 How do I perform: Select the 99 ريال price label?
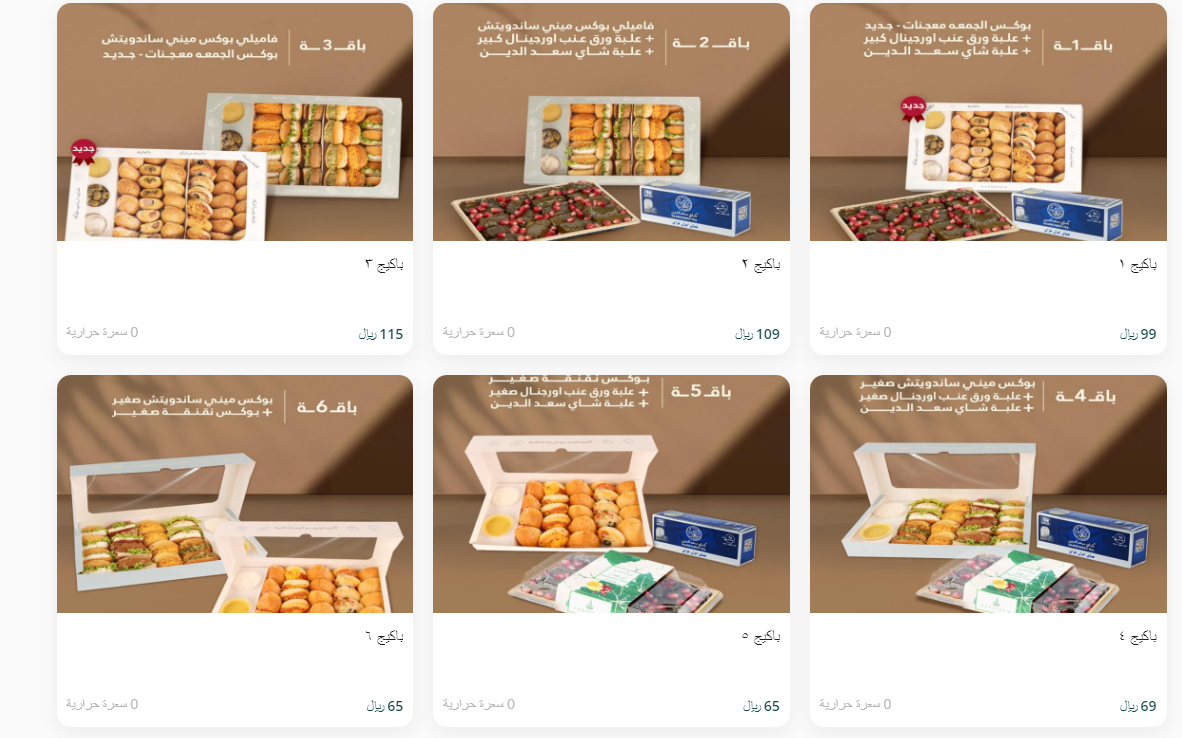pyautogui.click(x=1138, y=334)
